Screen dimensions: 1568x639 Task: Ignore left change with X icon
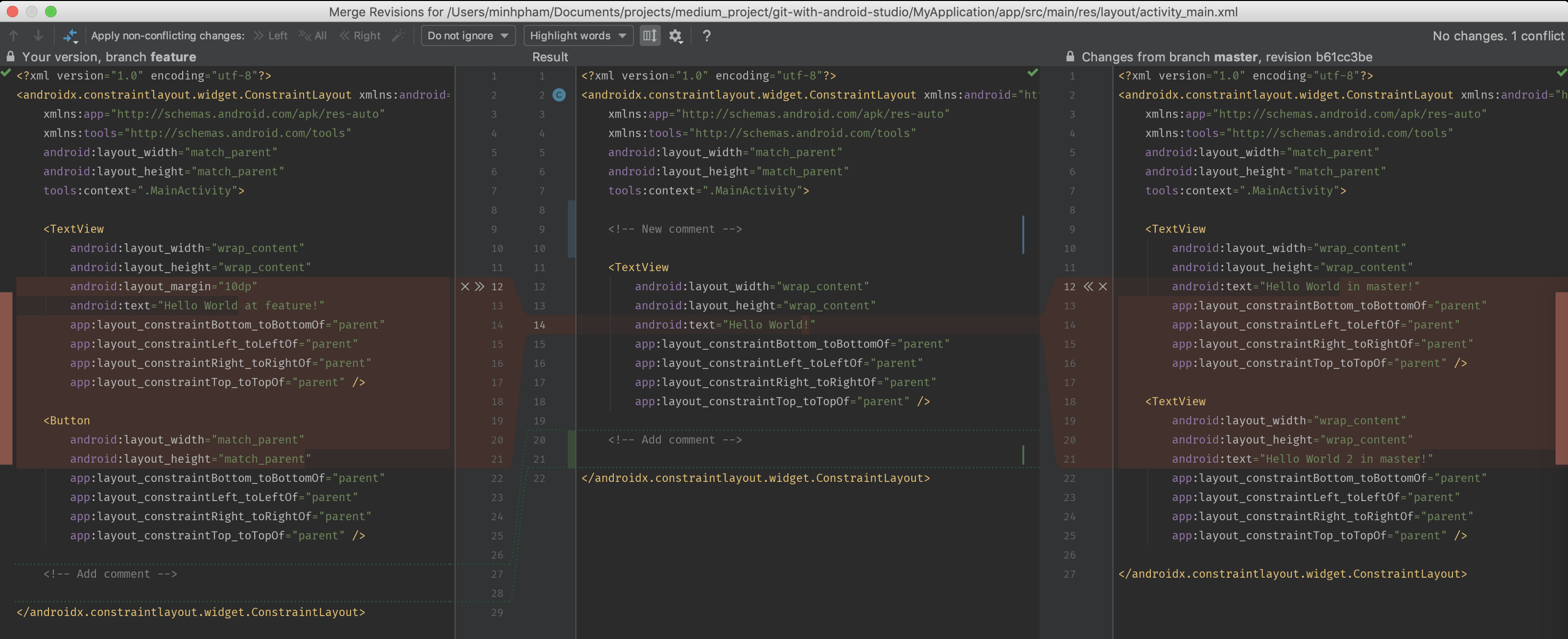pos(465,286)
